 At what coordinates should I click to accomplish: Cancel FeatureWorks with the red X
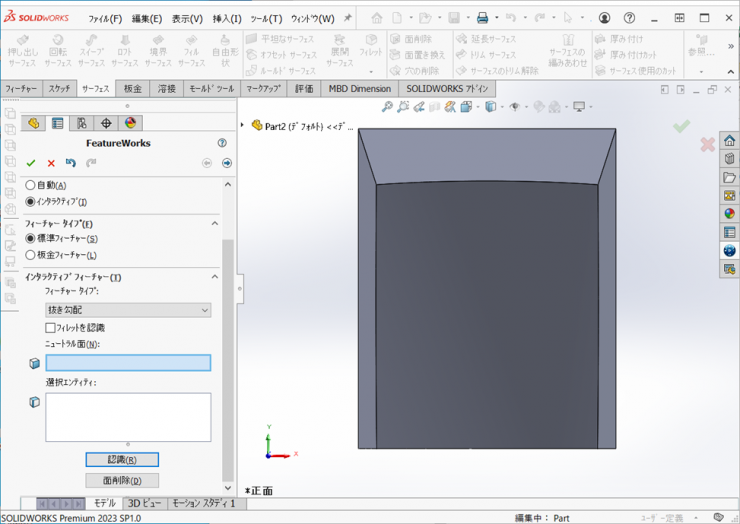tap(51, 163)
